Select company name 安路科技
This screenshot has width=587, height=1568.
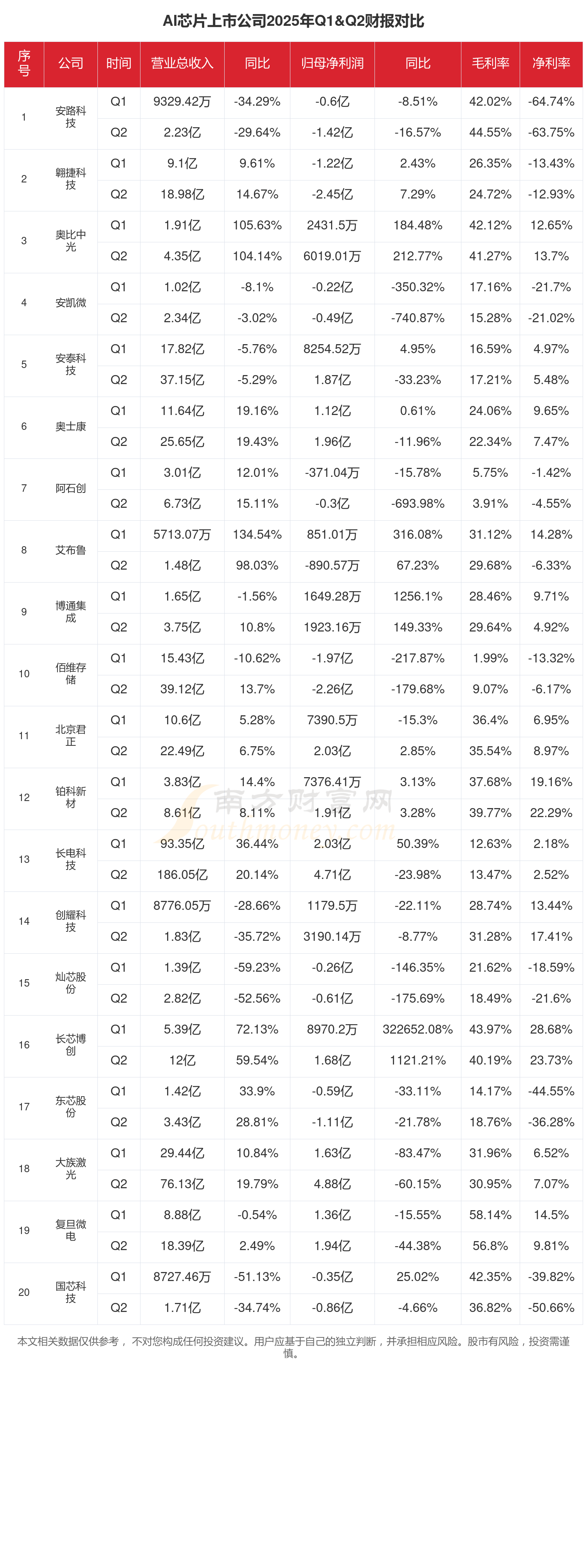tap(70, 117)
